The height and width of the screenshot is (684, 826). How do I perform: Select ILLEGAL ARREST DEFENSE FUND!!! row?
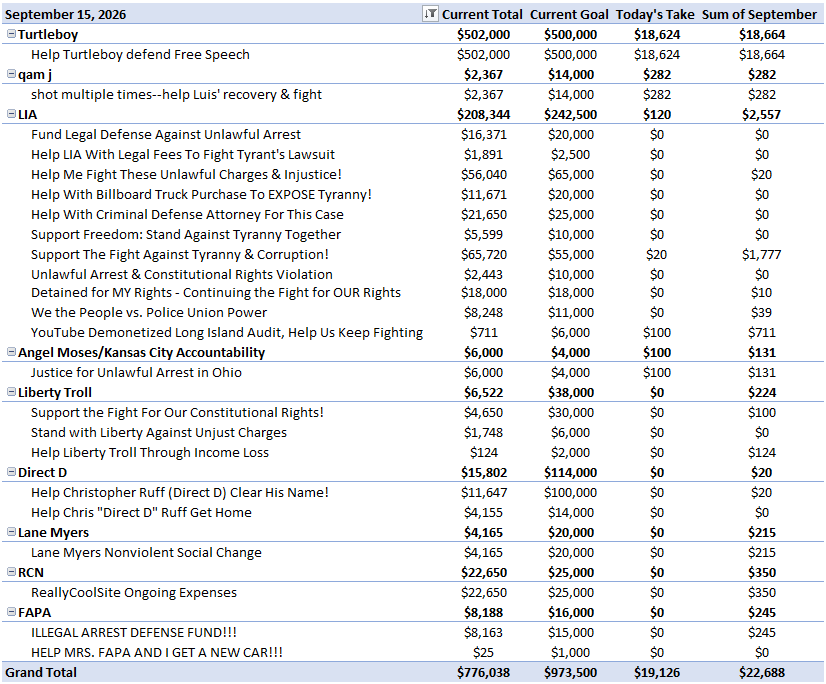[x=413, y=632]
